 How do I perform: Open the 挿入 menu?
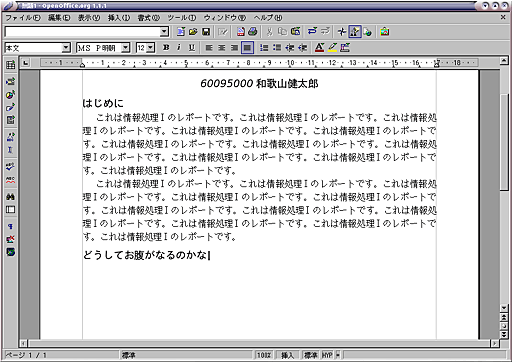point(119,18)
